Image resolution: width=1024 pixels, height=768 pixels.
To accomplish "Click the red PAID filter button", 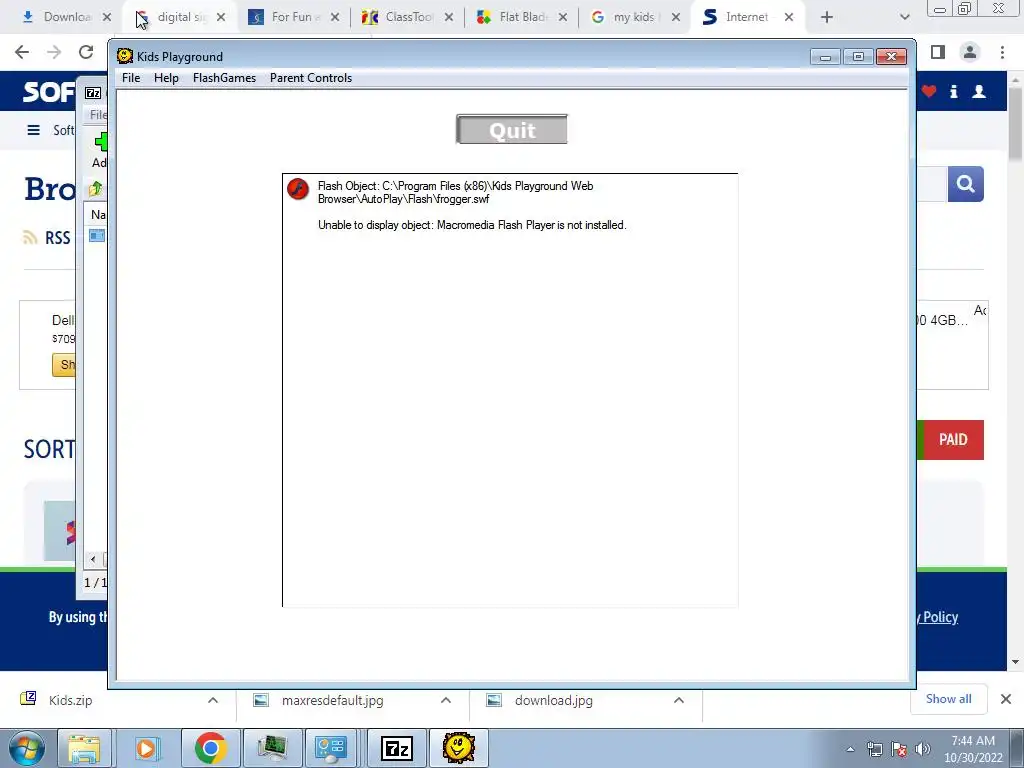I will 953,440.
